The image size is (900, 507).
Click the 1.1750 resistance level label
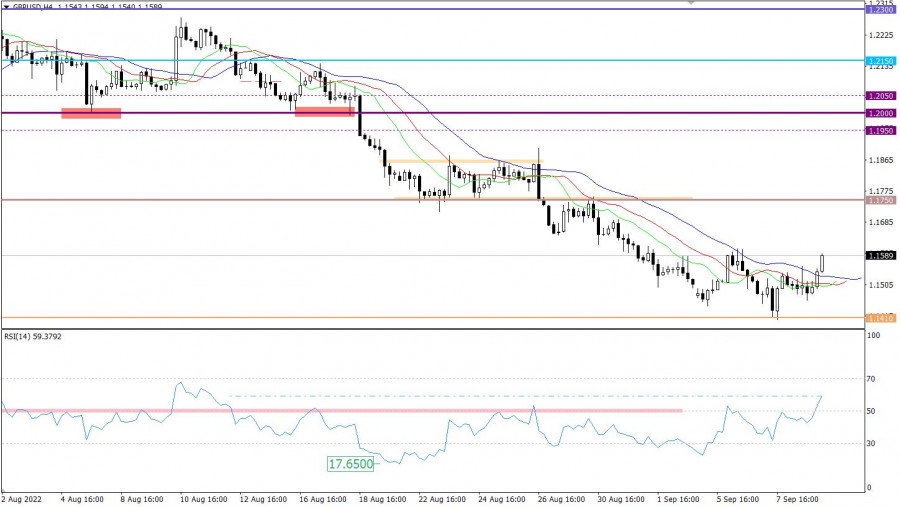point(881,200)
